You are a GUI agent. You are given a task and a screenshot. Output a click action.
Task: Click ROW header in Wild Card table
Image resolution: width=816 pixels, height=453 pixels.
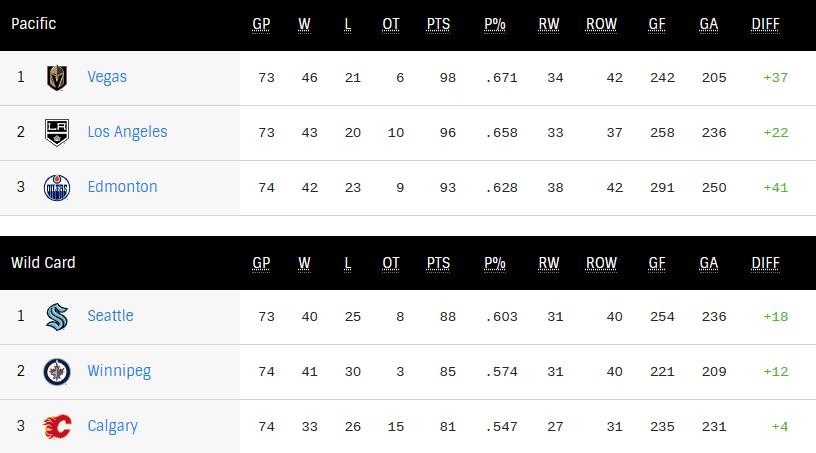601,263
